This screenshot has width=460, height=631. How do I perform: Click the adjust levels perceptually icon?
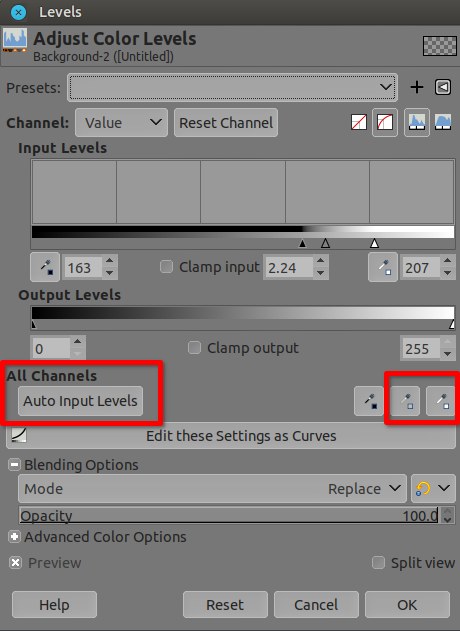tap(385, 122)
